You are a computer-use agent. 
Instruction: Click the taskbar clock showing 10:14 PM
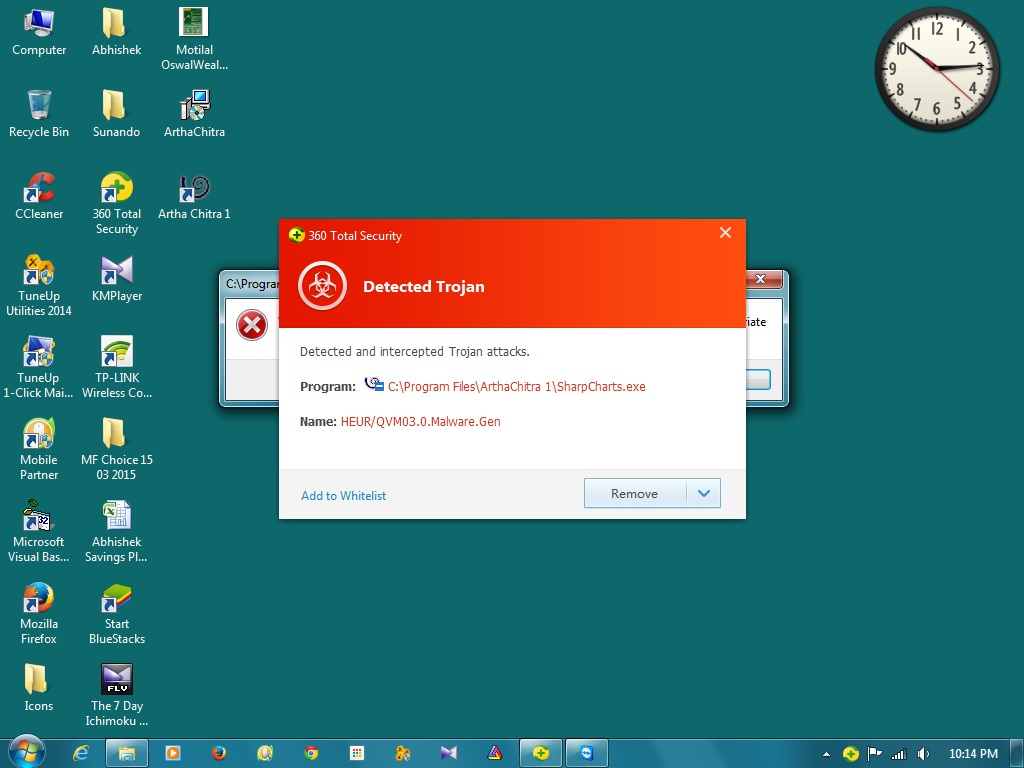(973, 754)
